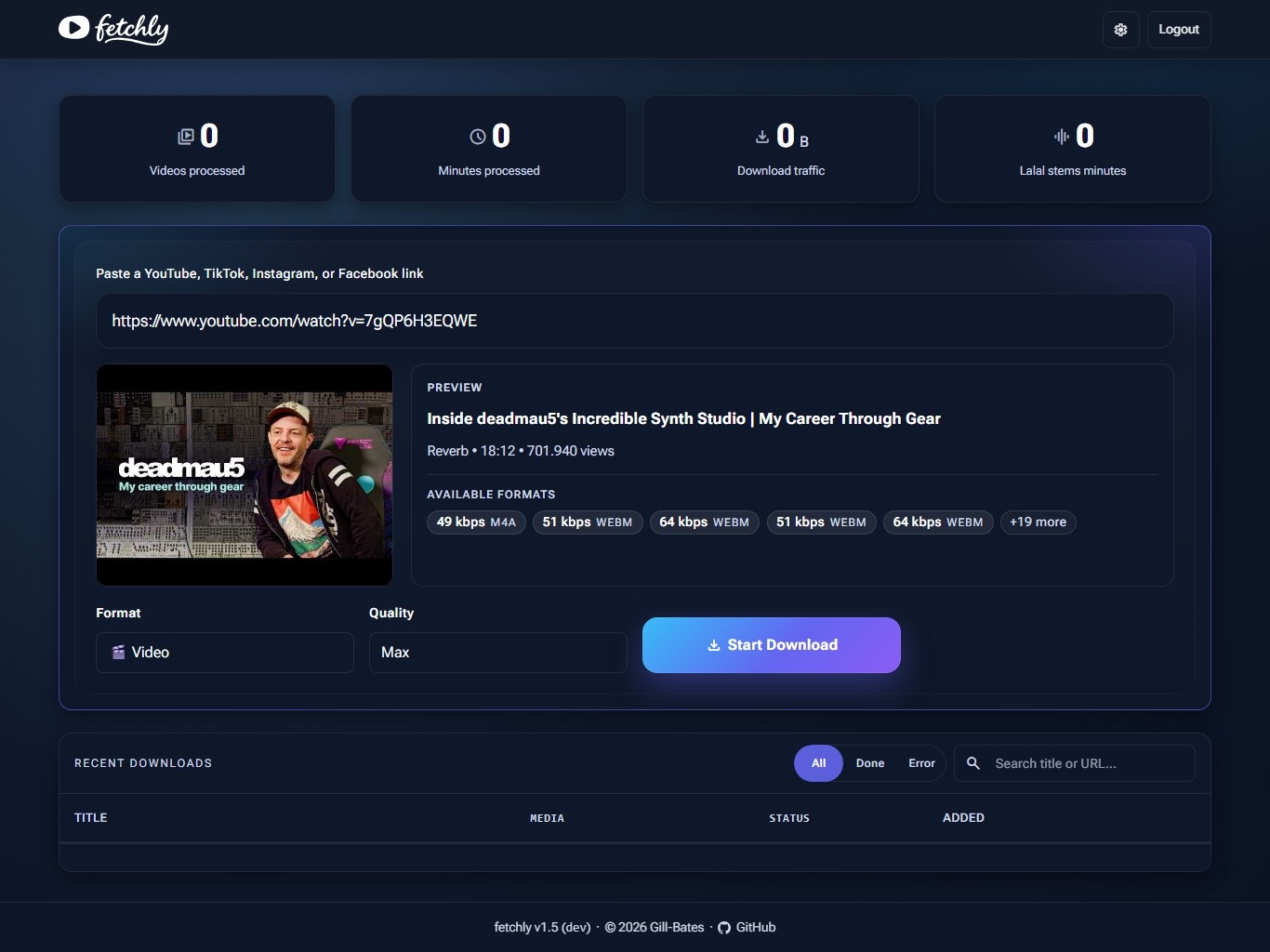Click the MEDIA column header
This screenshot has width=1270, height=952.
547,818
